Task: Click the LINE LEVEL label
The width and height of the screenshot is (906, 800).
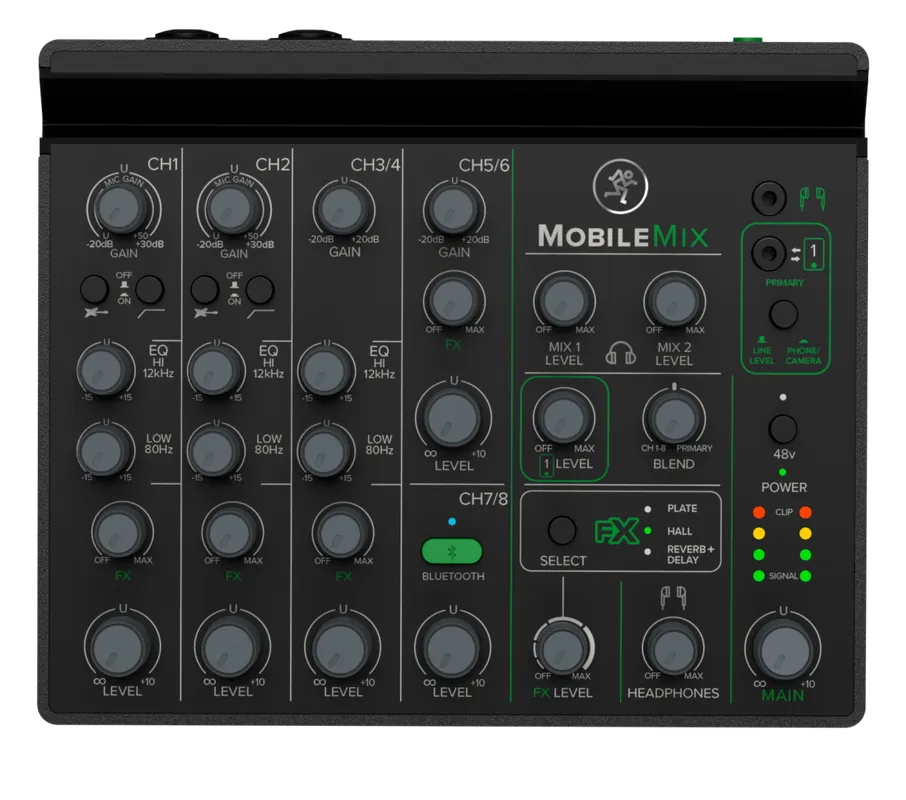Action: coord(762,355)
